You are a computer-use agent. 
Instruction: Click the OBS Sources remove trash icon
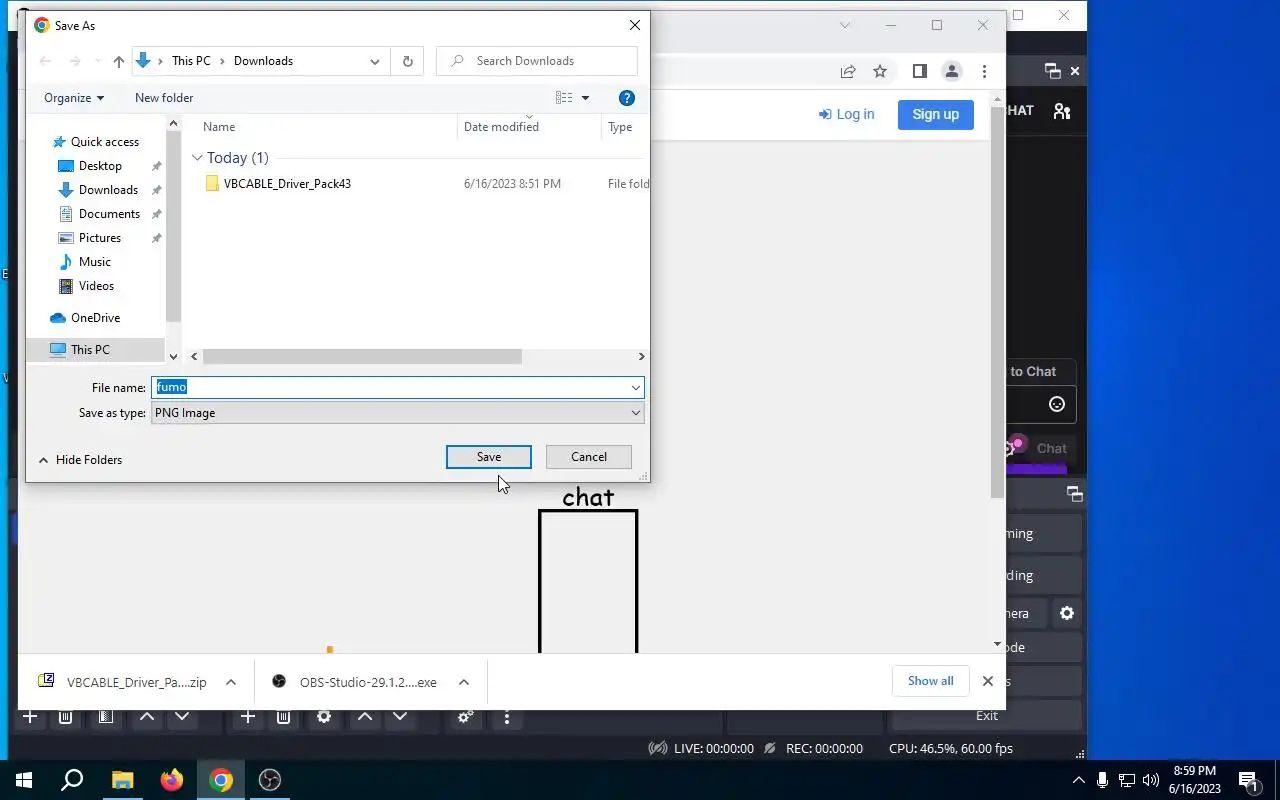[x=283, y=717]
